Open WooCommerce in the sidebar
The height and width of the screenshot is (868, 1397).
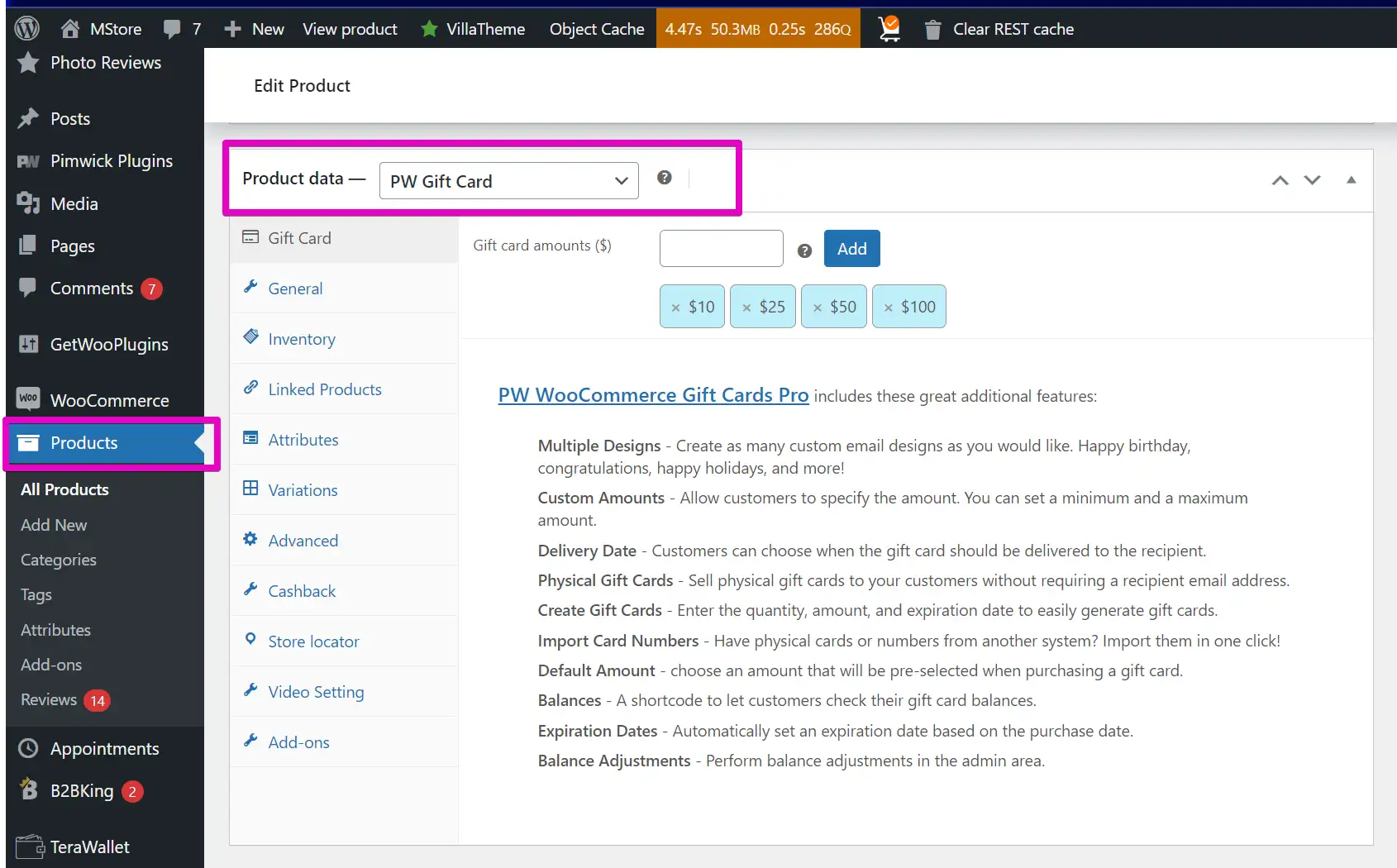coord(109,400)
